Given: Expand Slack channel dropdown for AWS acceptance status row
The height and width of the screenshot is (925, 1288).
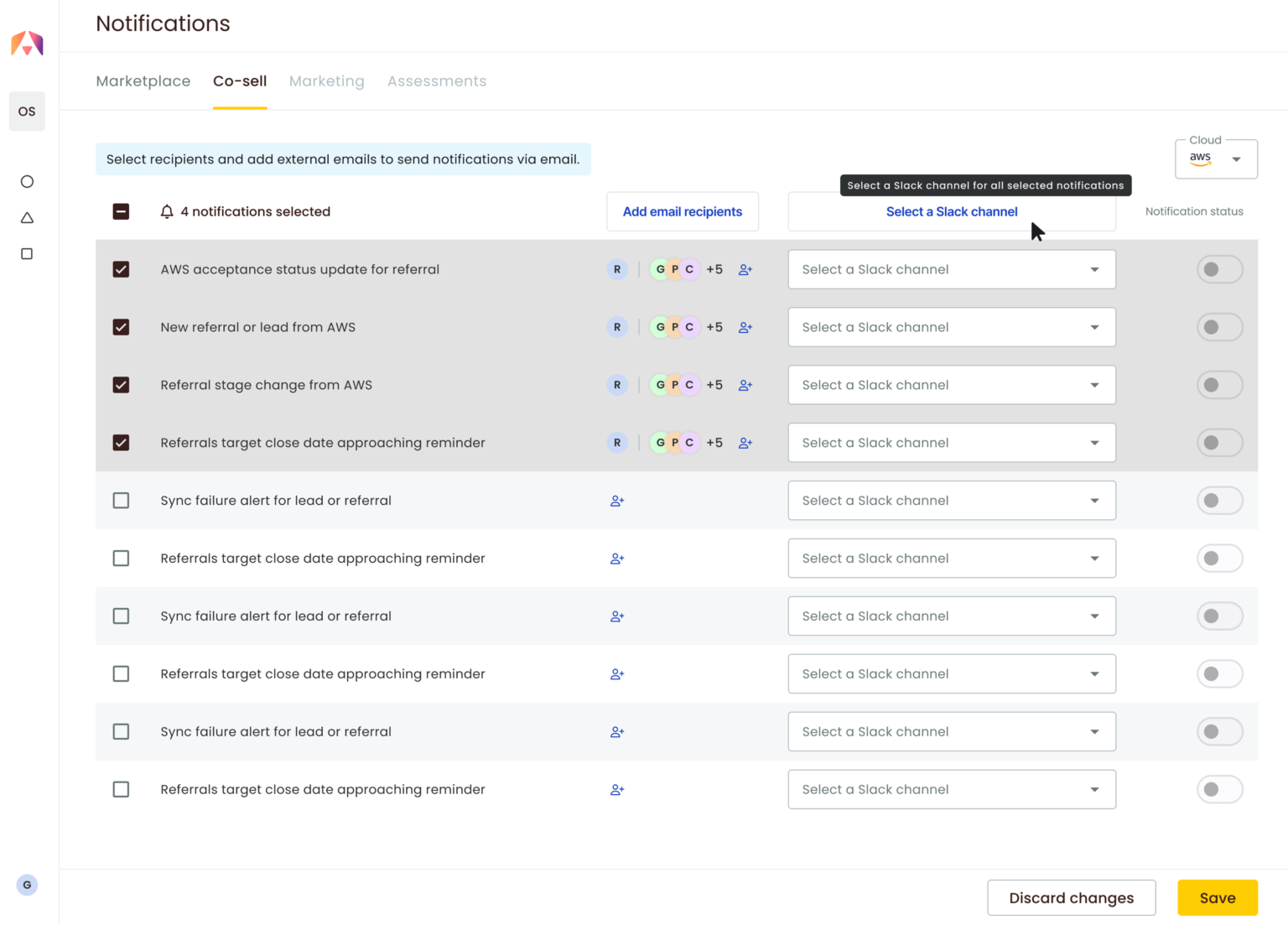Looking at the screenshot, I should coord(951,270).
